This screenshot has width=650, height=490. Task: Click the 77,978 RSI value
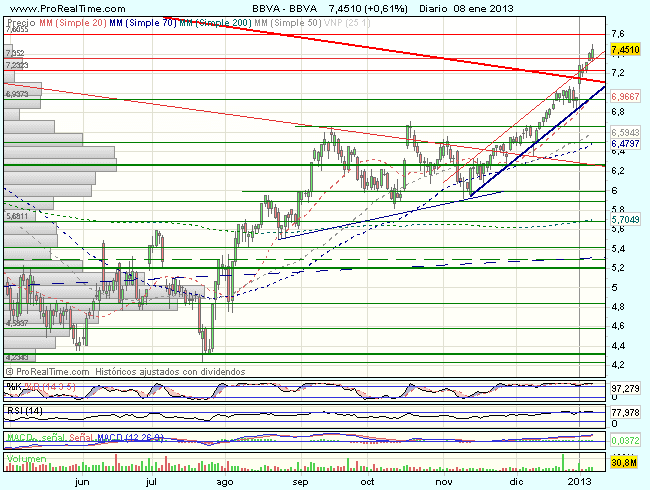[625, 413]
